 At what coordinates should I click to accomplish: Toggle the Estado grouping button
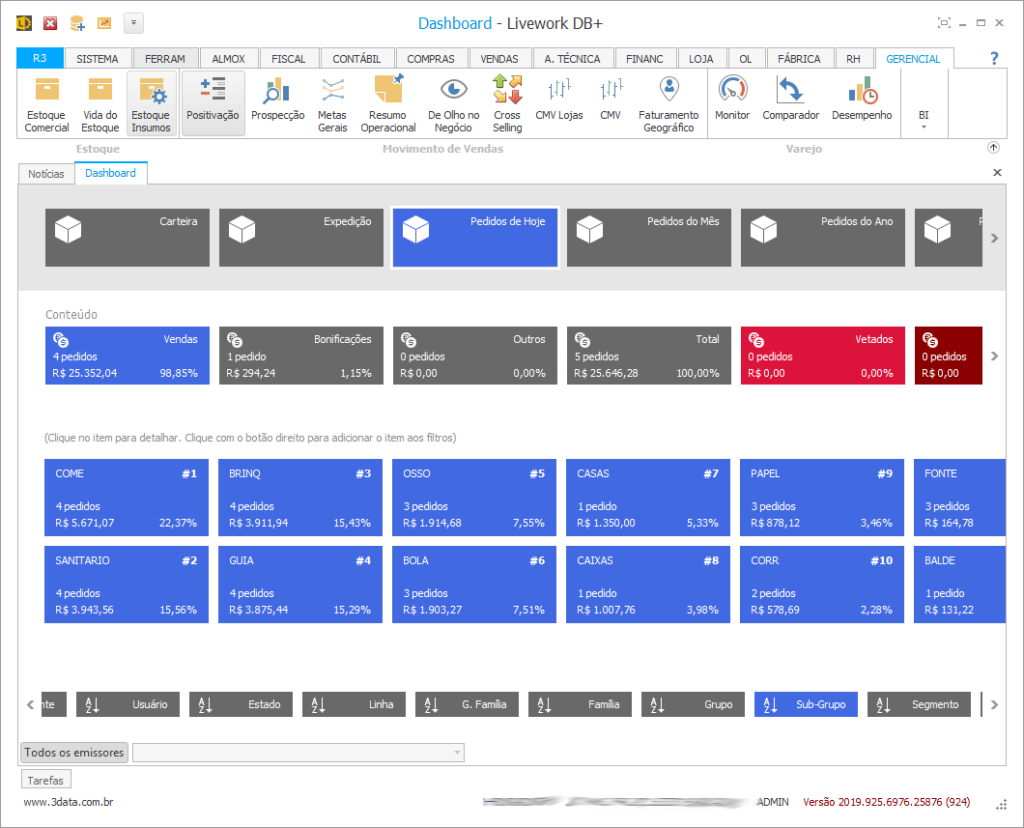[241, 705]
